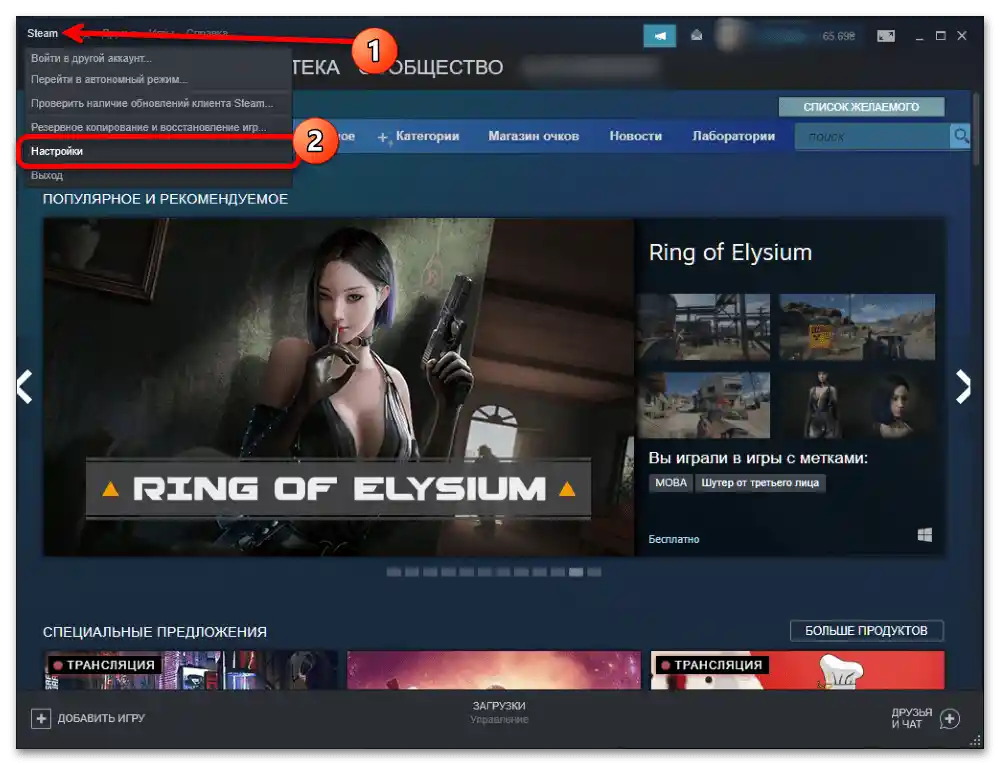This screenshot has width=1000, height=765.
Task: Click ПОПУЛЯРНОЕ И РЕКОМЕНДУЕМОЕ heading
Action: [165, 199]
